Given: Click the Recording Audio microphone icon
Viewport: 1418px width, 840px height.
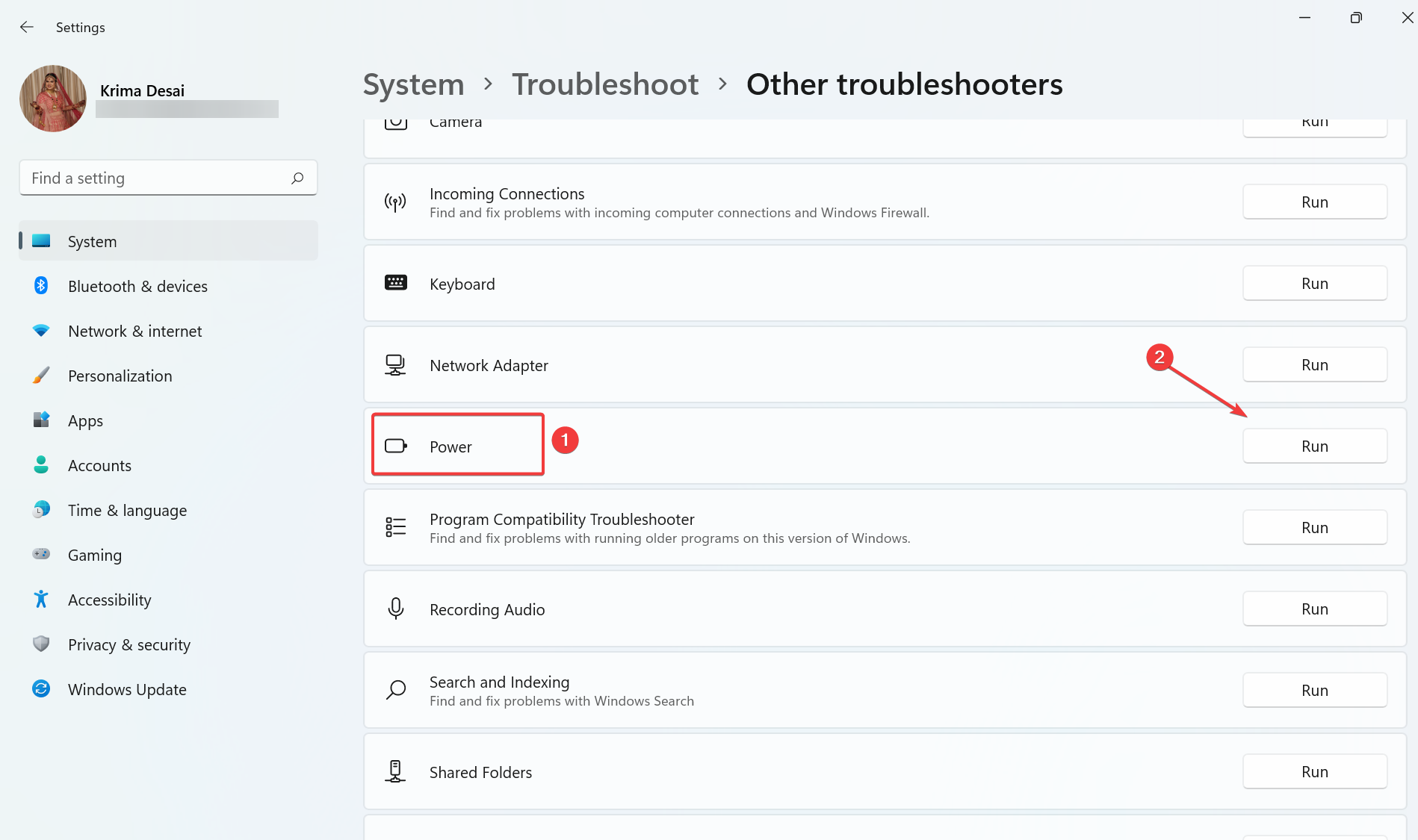Looking at the screenshot, I should pyautogui.click(x=395, y=609).
